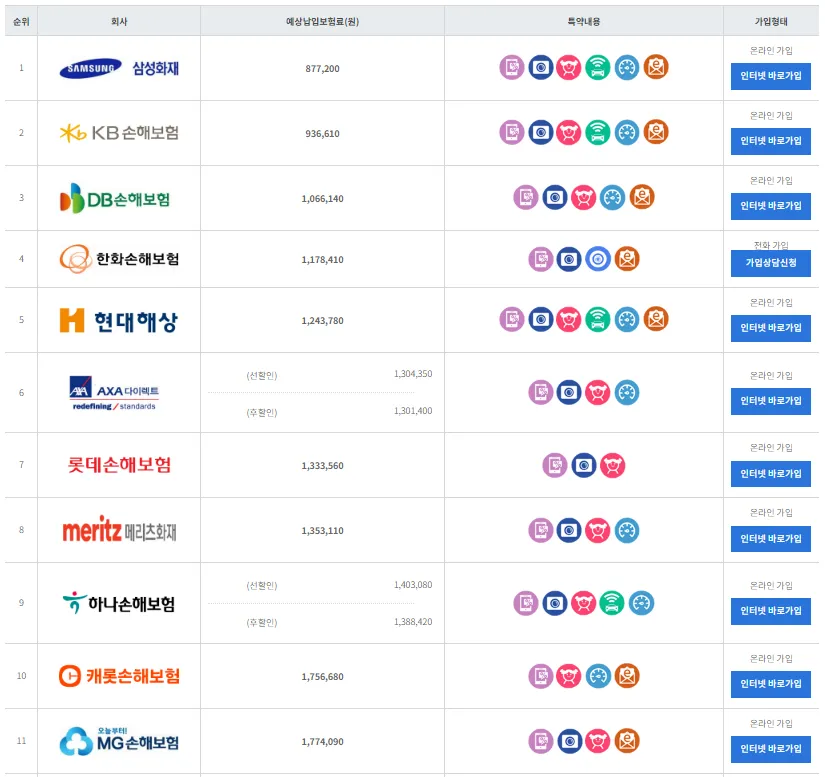This screenshot has width=825, height=777.
Task: Click the 캐롯손해보험 logo
Action: tap(119, 676)
